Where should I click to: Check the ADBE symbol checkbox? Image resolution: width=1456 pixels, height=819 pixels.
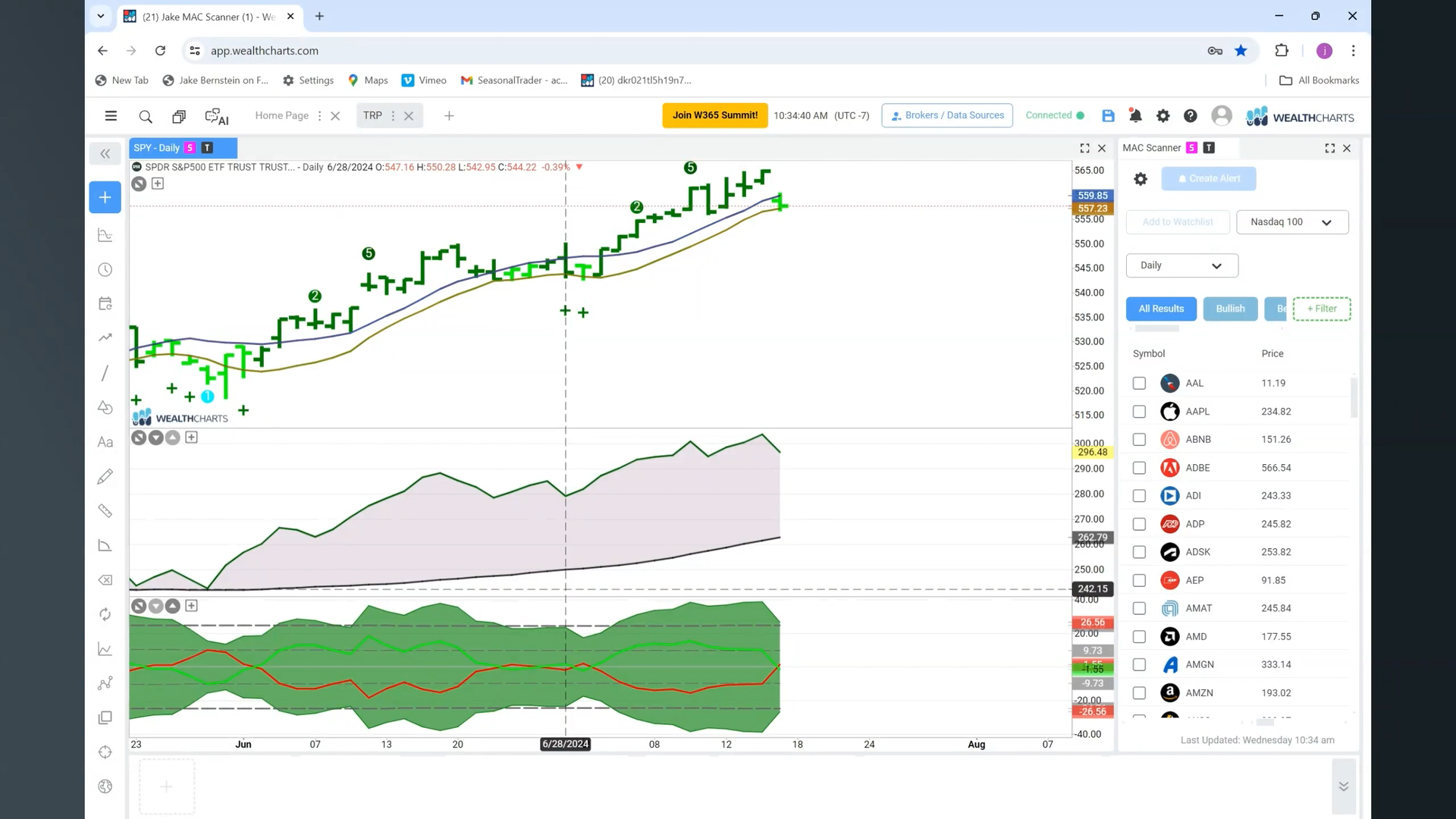pos(1139,468)
